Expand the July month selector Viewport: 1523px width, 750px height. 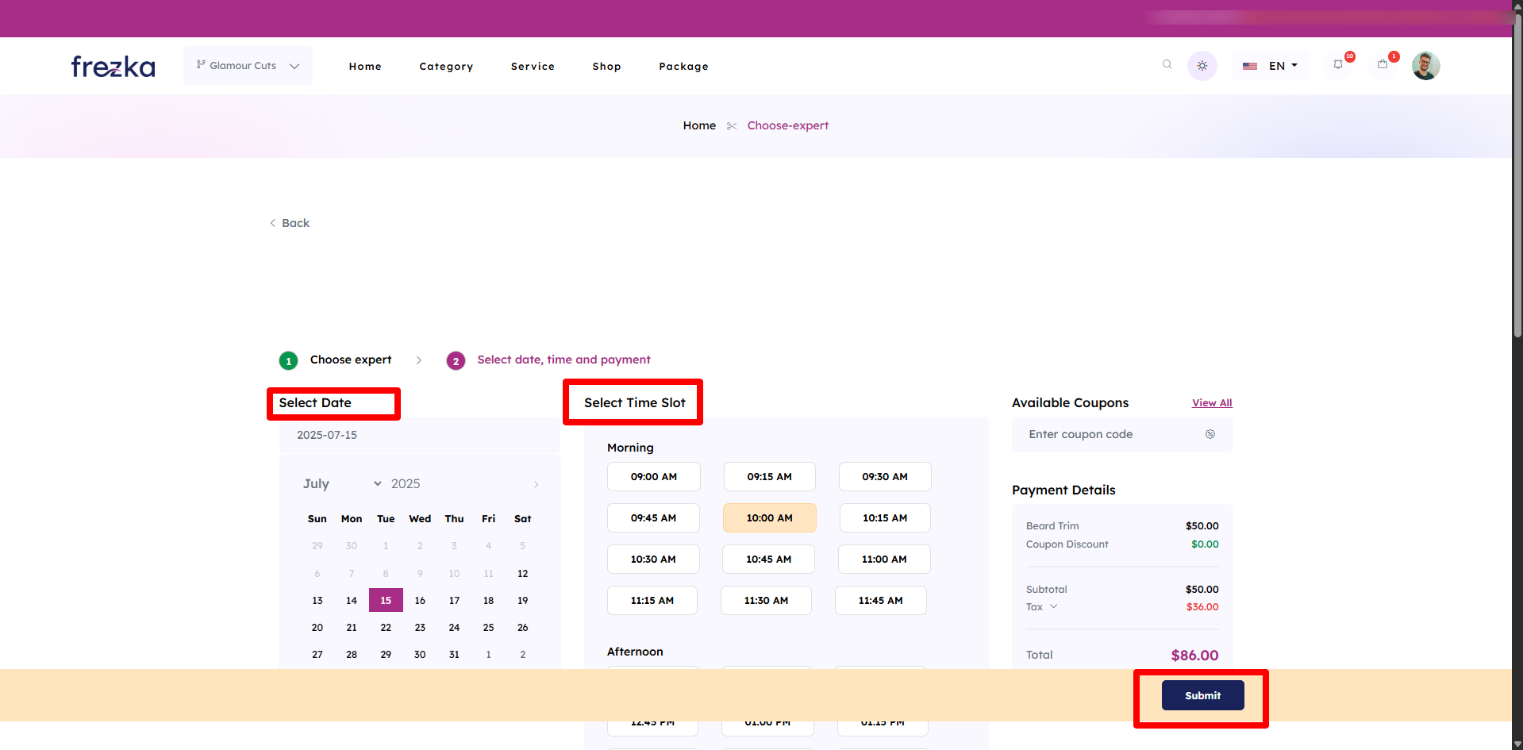[x=342, y=484]
